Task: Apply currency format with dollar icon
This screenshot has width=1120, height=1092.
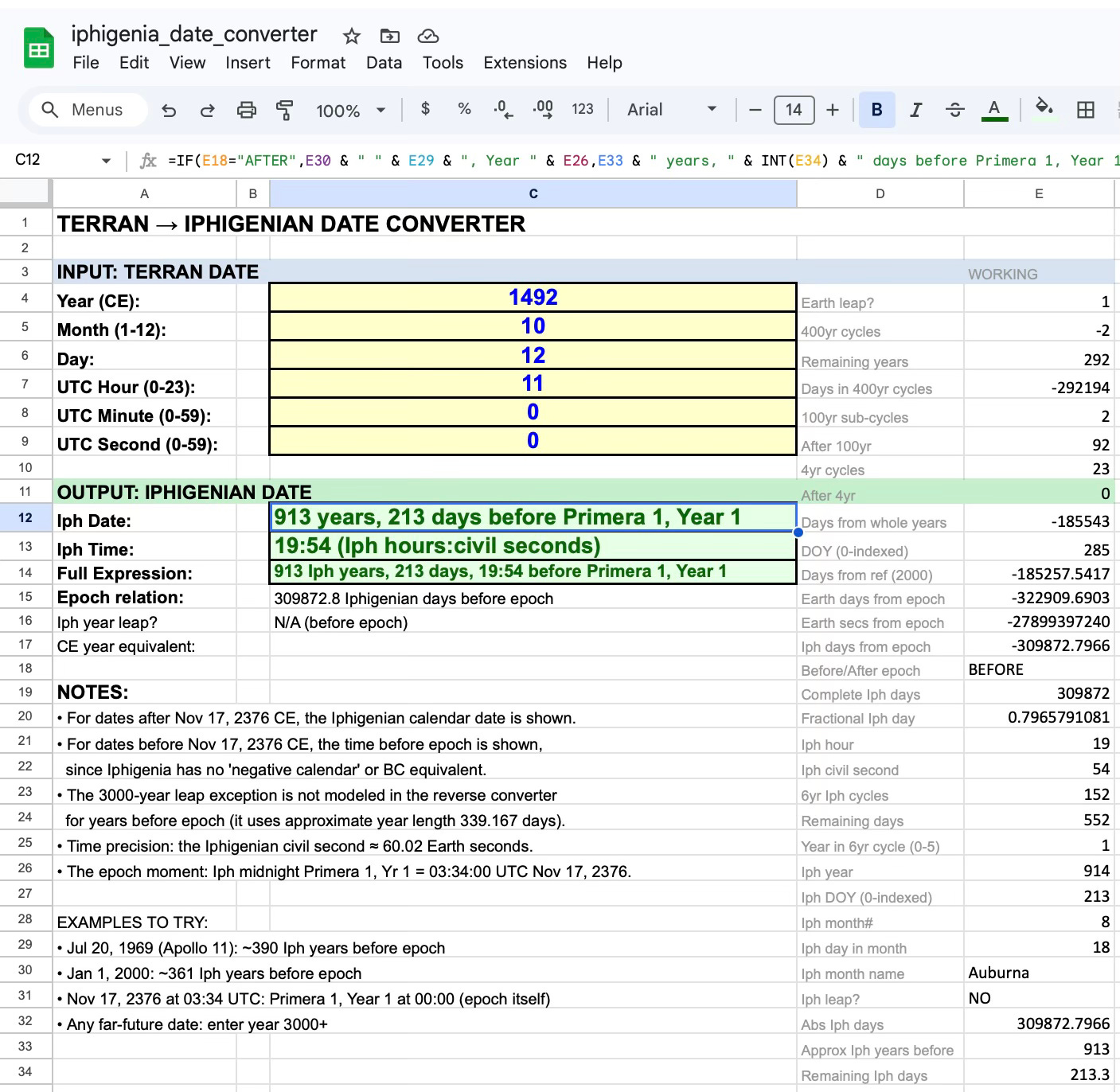Action: 425,109
